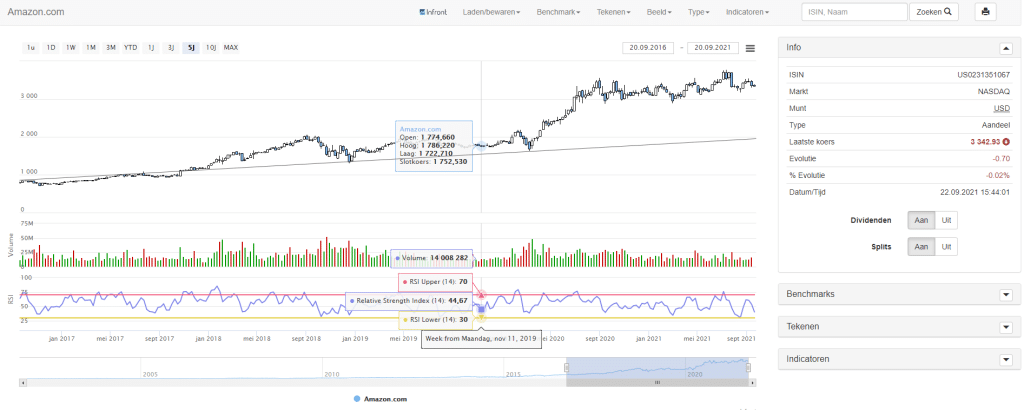The image size is (1024, 410).
Task: Turn Splits on with Aan
Action: 921,247
